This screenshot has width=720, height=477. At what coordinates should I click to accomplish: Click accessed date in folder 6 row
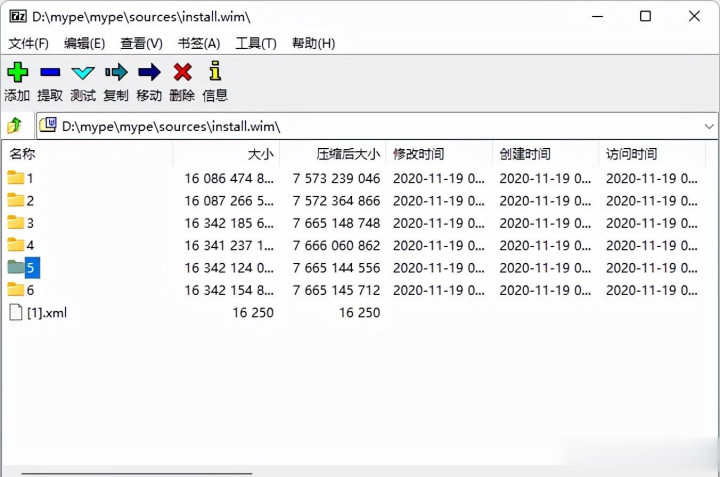tap(652, 290)
